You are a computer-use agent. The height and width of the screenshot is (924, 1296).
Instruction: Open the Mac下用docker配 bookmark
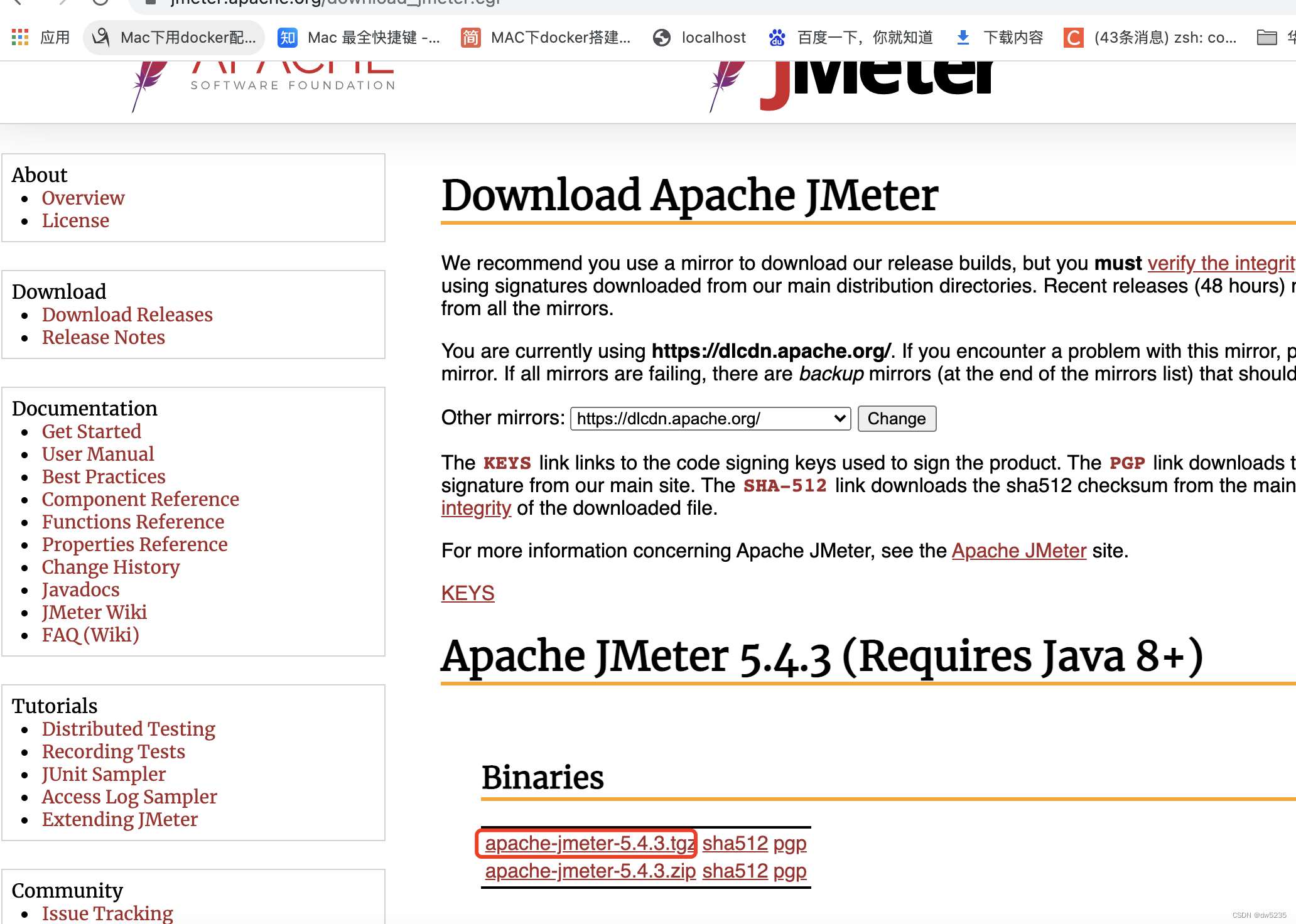click(x=174, y=38)
